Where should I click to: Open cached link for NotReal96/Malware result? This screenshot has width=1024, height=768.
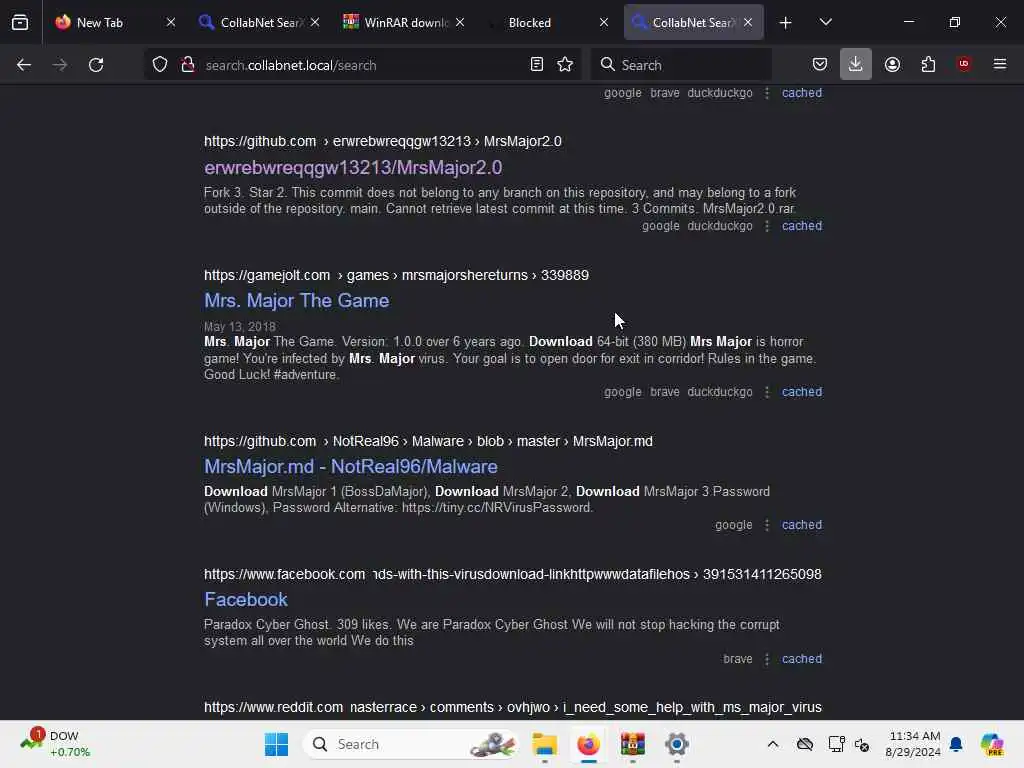pos(802,525)
